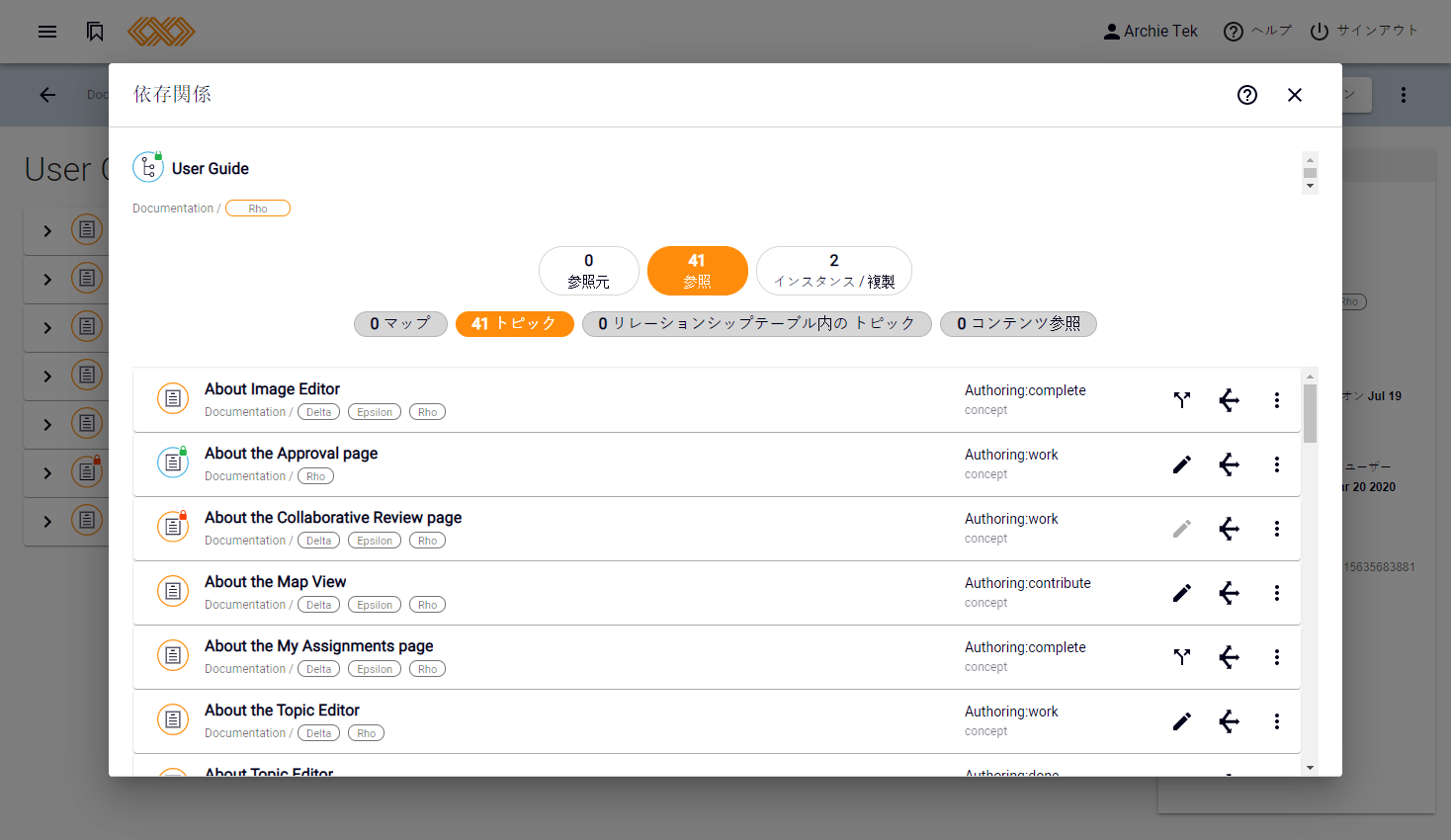Click the Rho tag under User Guide

[258, 209]
